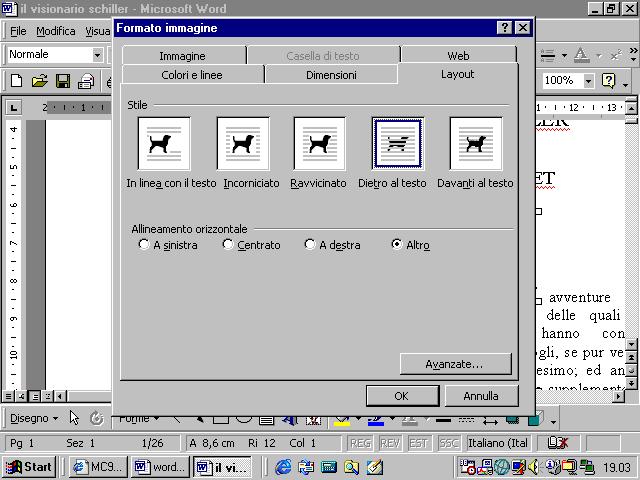Switch to the Web tab
Image resolution: width=640 pixels, height=480 pixels.
point(458,56)
